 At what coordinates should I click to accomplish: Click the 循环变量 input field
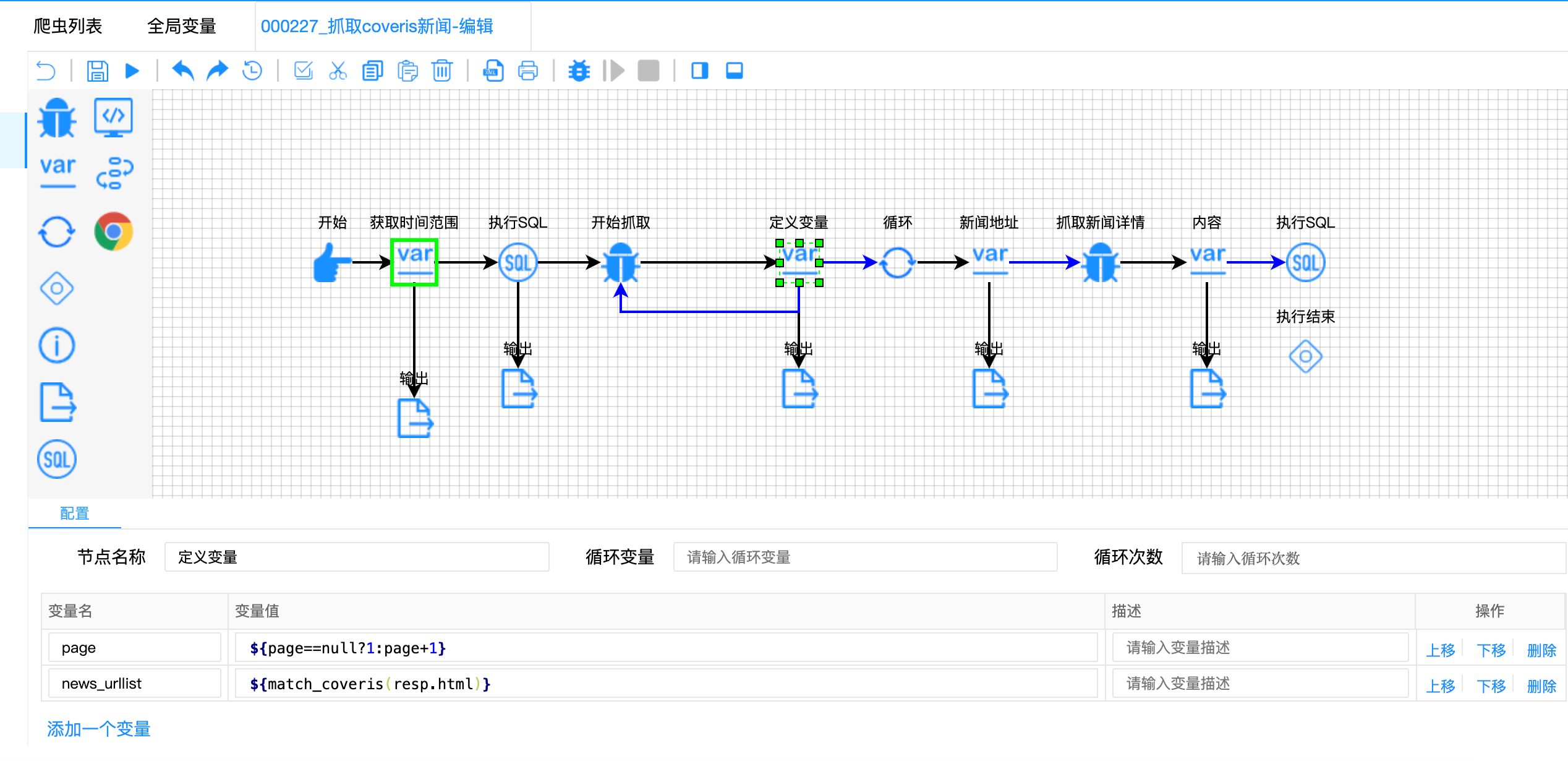(864, 557)
